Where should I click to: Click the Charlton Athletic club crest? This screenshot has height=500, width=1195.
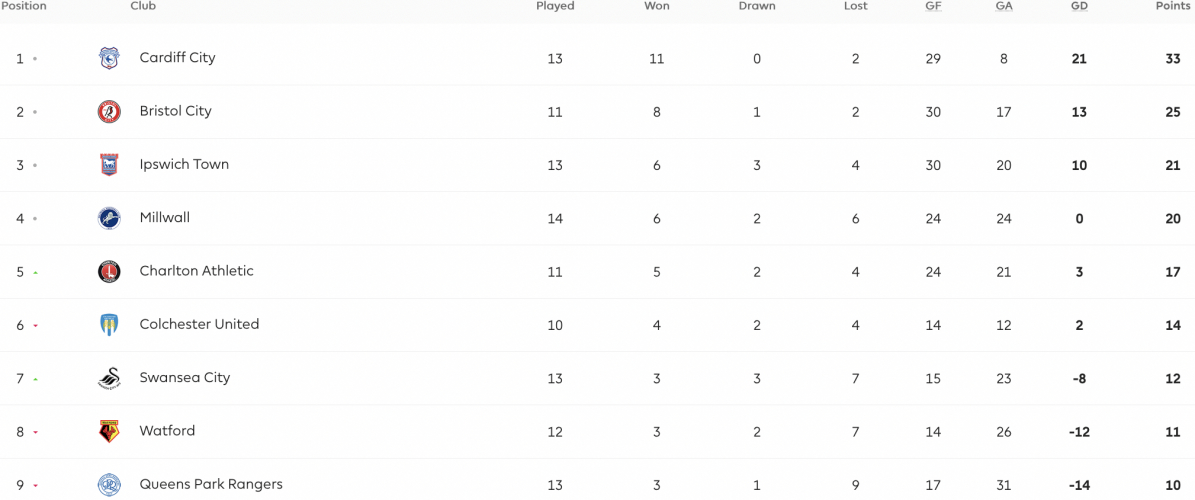click(x=109, y=271)
